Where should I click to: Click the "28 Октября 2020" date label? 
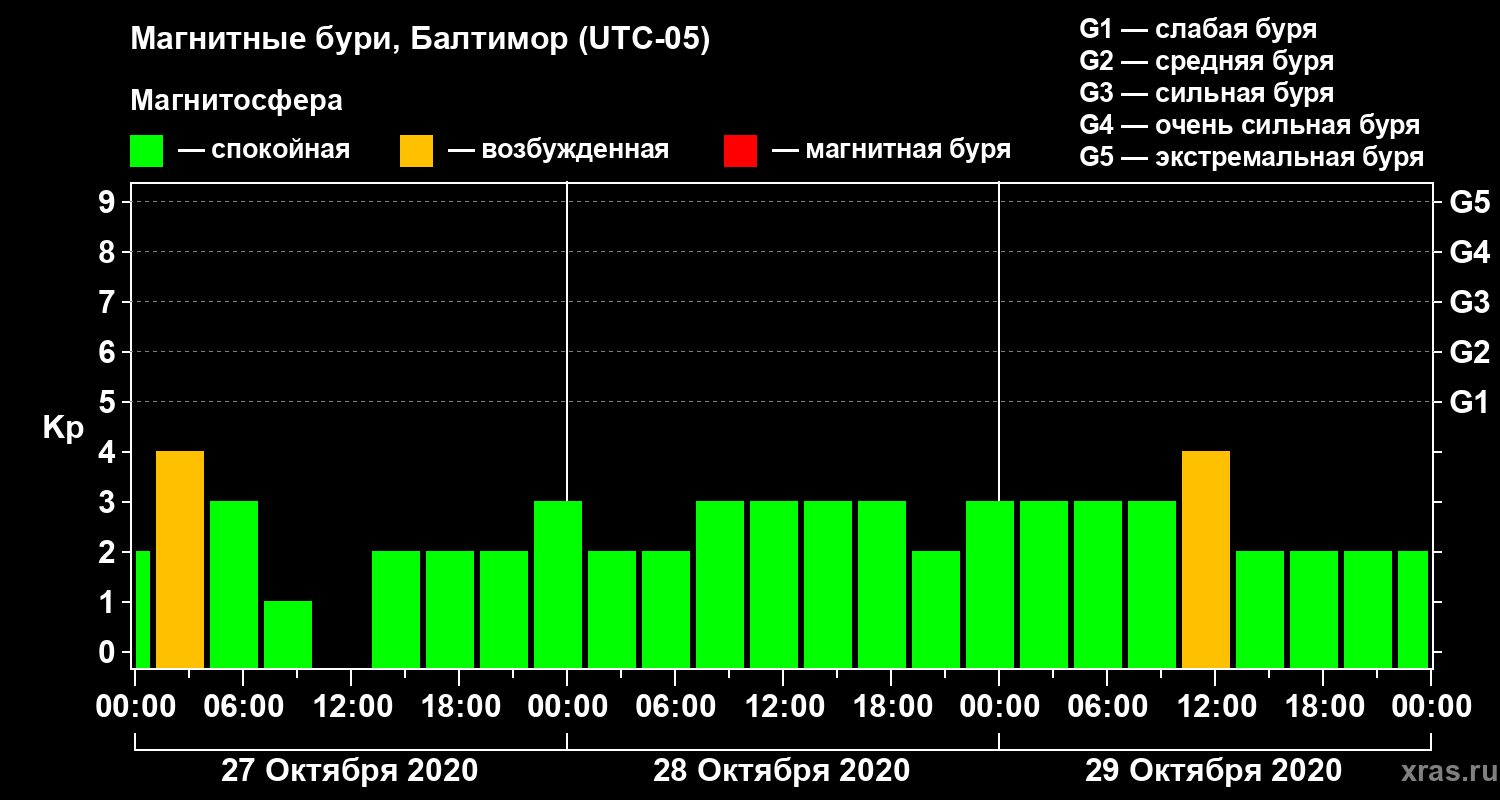click(x=781, y=771)
